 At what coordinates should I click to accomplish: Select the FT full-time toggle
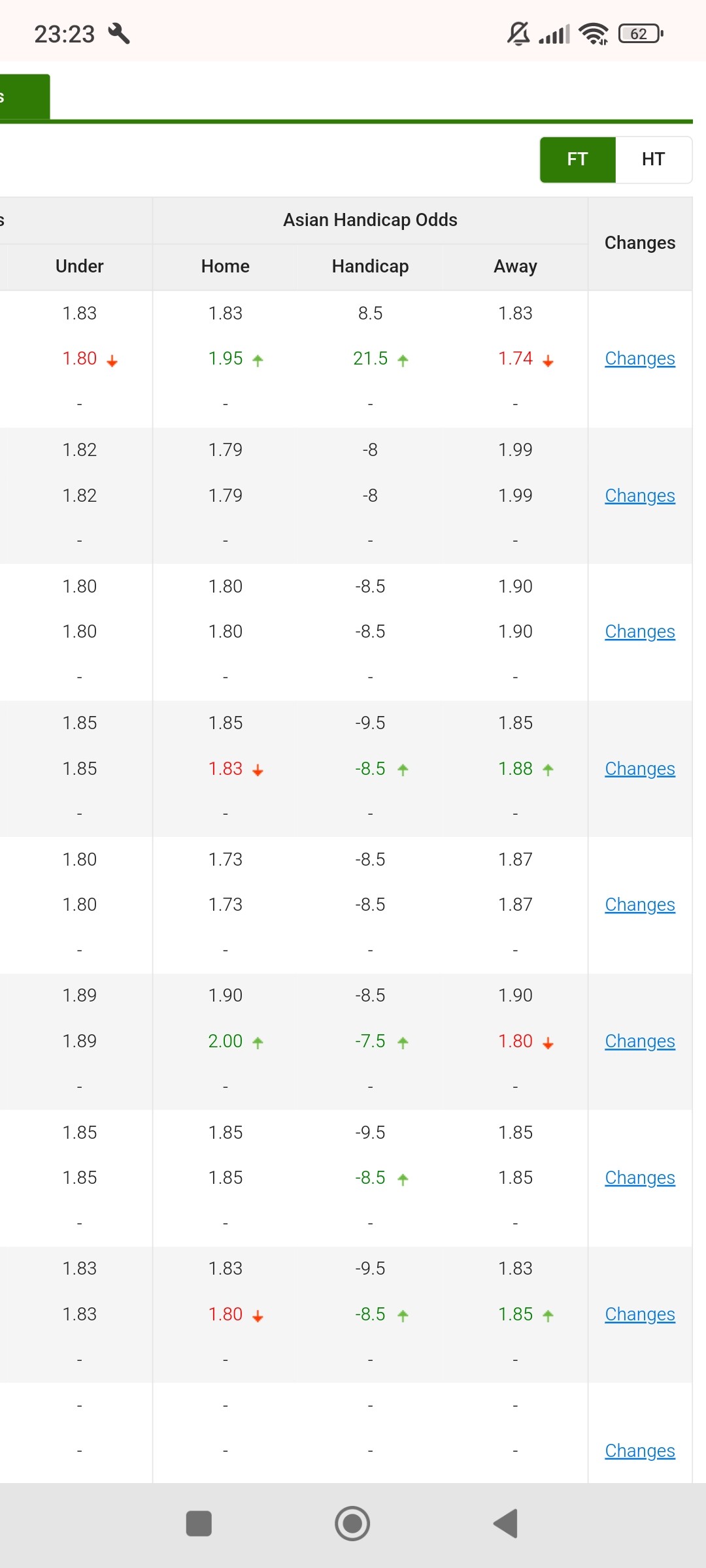click(578, 159)
